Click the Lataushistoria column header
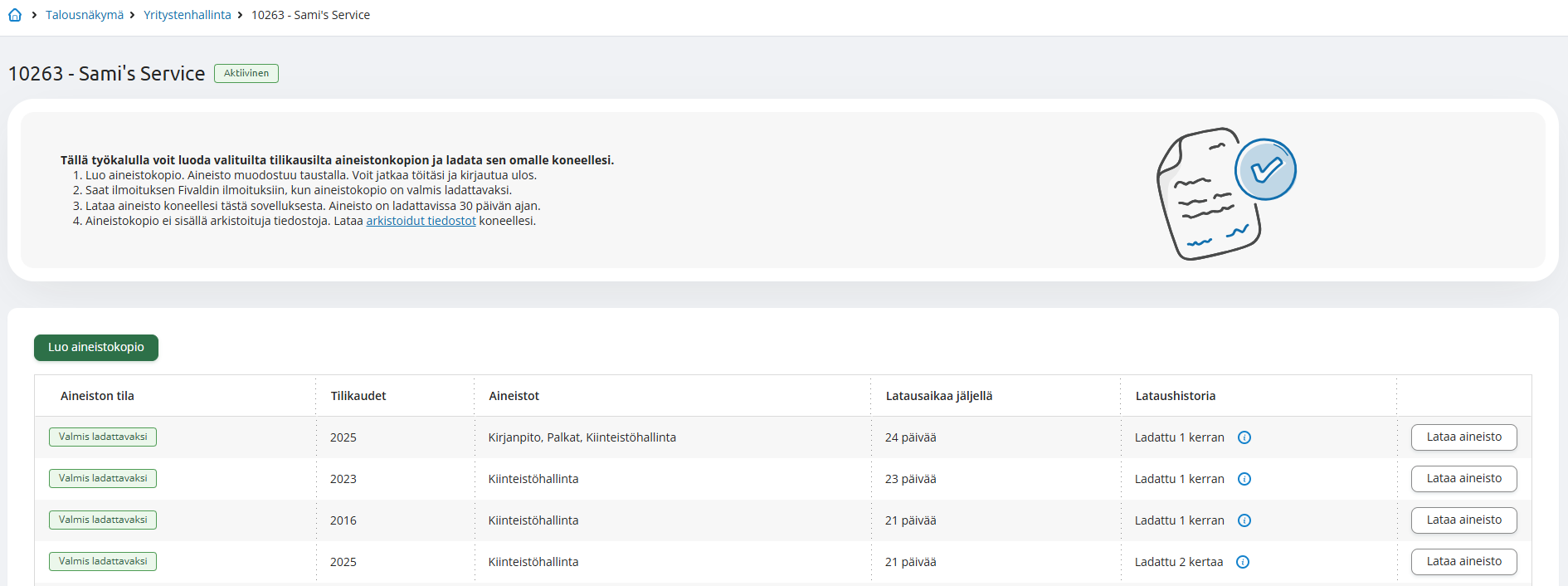The height and width of the screenshot is (586, 1568). 1176,396
